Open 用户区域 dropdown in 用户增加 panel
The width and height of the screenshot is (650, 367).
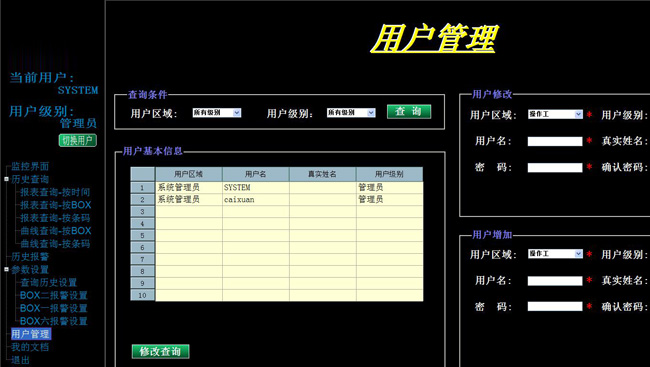555,253
